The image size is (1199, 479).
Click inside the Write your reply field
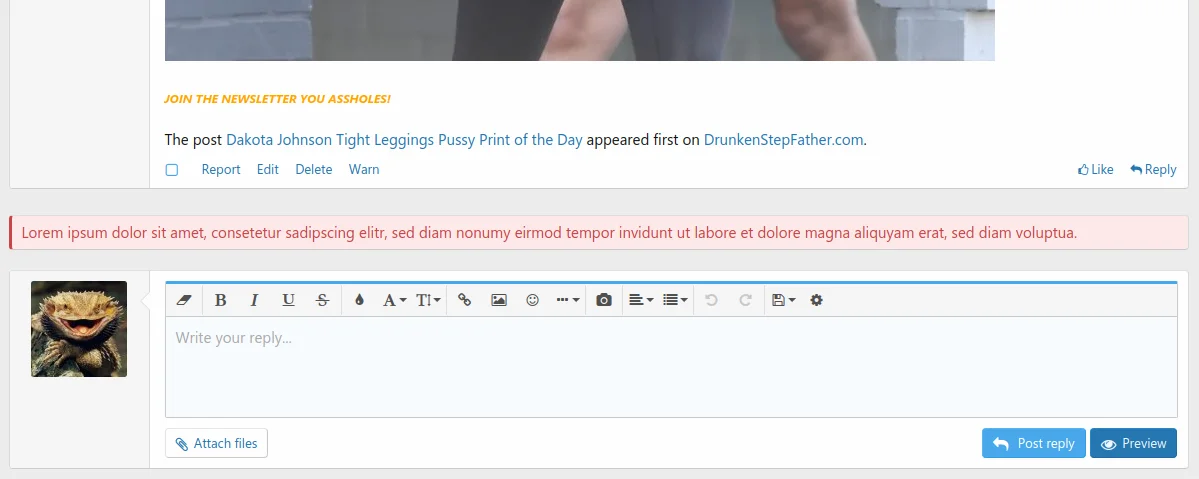tap(670, 366)
